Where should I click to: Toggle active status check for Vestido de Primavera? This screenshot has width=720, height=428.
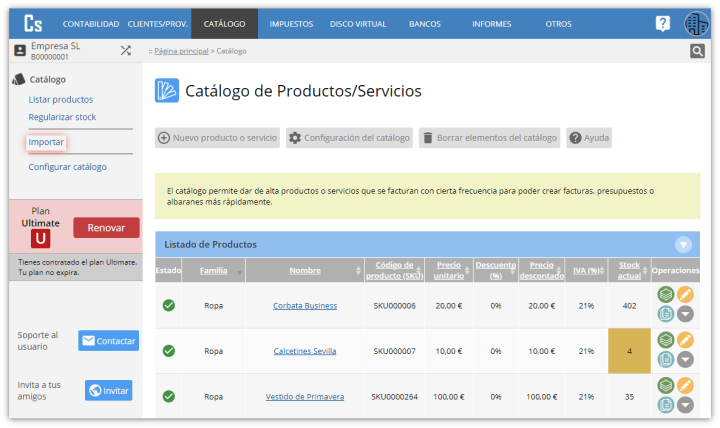click(169, 396)
